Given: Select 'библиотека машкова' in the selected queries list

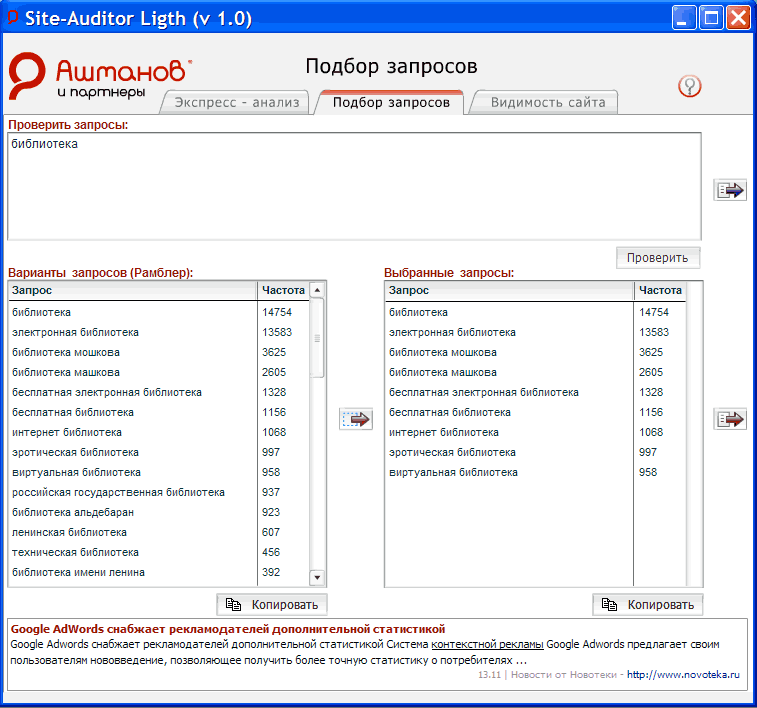Looking at the screenshot, I should (535, 373).
